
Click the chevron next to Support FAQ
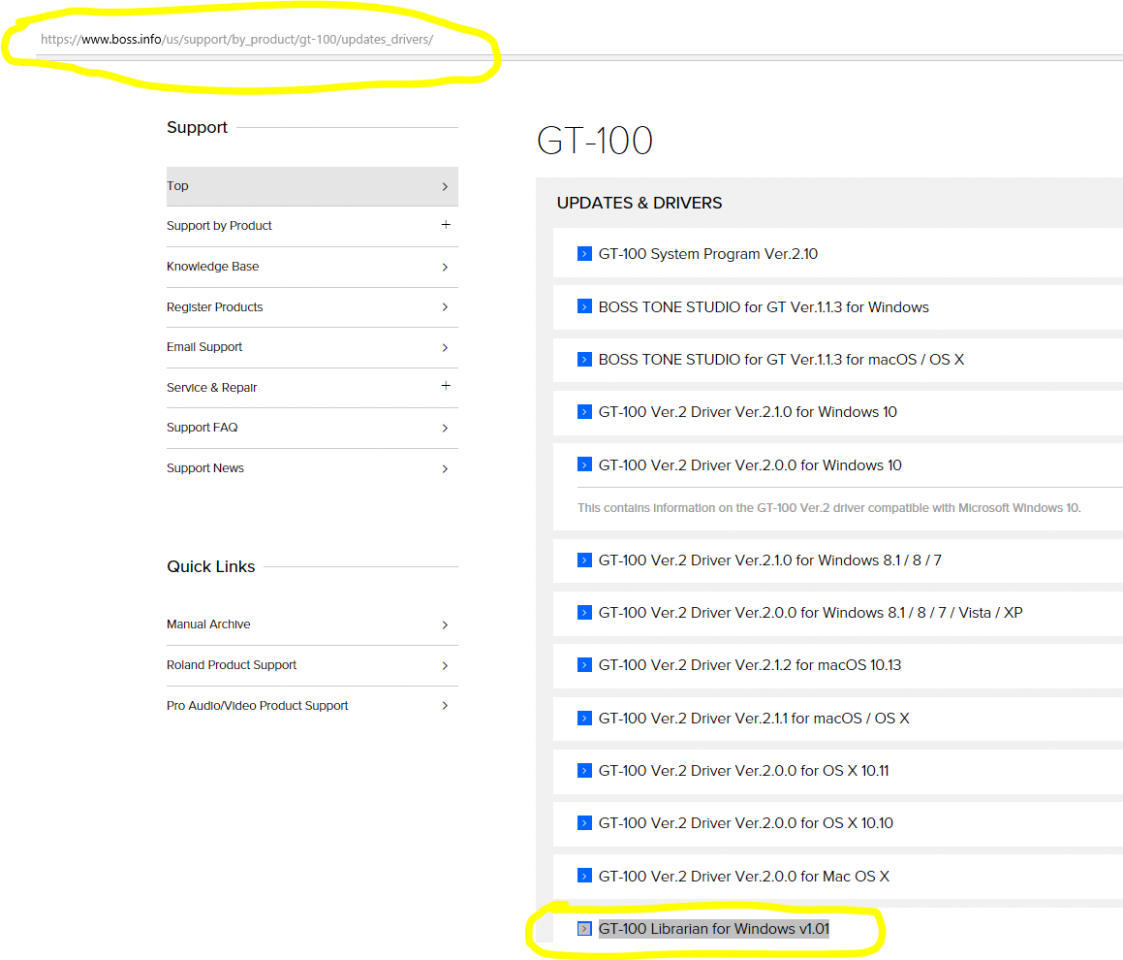445,428
